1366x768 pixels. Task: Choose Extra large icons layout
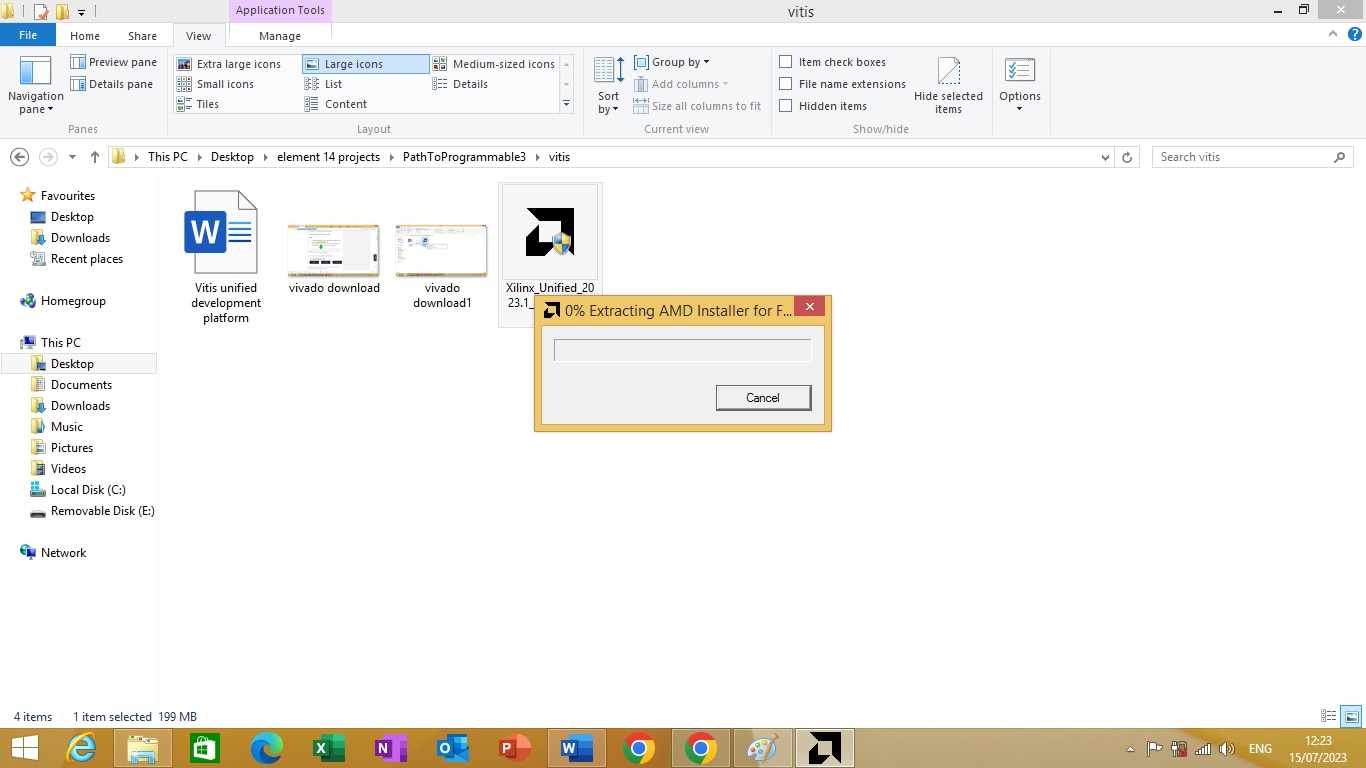point(229,64)
